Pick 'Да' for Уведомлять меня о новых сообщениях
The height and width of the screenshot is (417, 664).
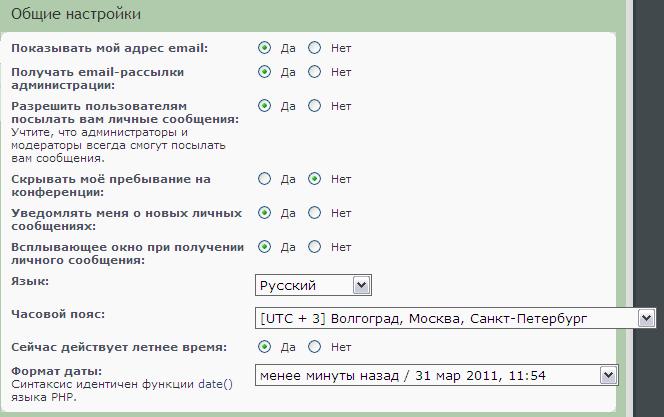pyautogui.click(x=265, y=213)
